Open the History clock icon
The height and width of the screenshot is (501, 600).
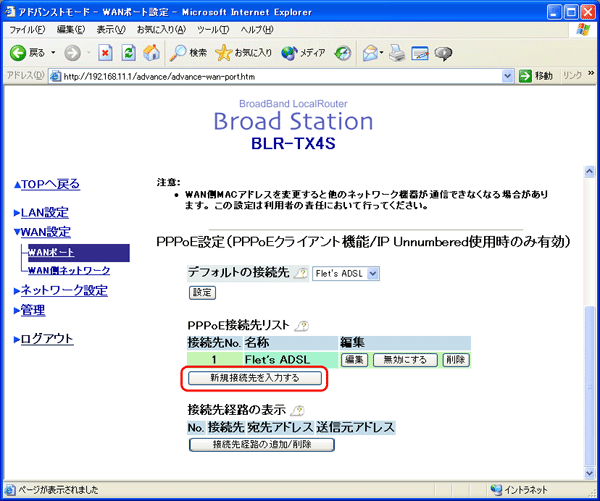coord(343,53)
